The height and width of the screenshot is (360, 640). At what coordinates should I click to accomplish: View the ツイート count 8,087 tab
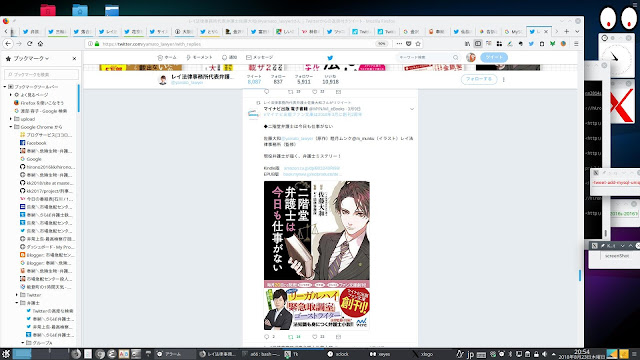coord(254,79)
